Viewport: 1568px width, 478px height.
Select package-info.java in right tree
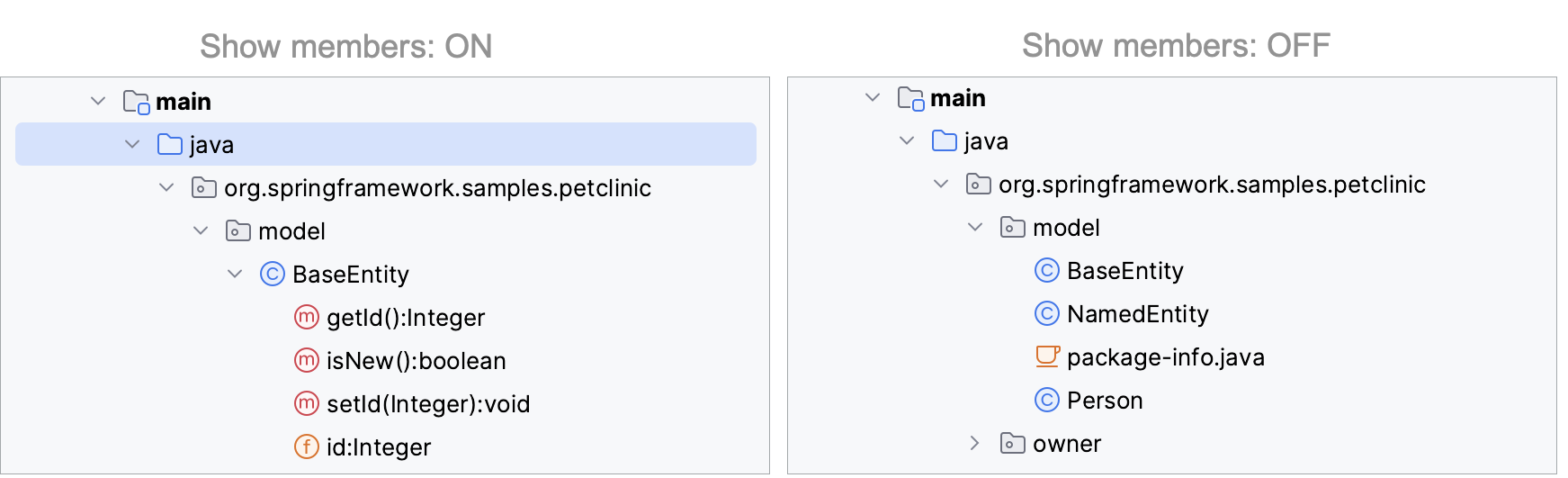[1166, 357]
